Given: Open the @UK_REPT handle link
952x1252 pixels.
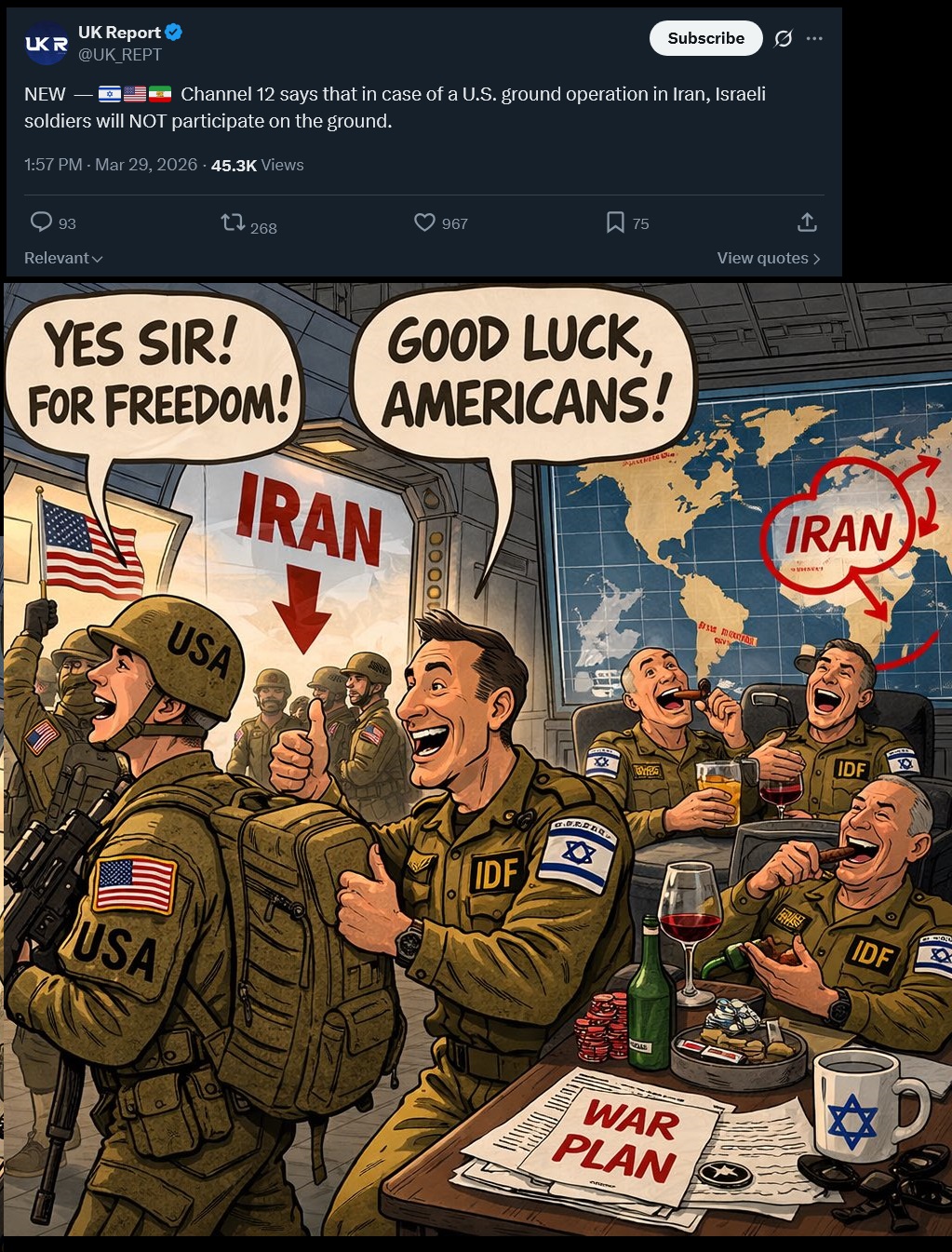Looking at the screenshot, I should (x=120, y=55).
